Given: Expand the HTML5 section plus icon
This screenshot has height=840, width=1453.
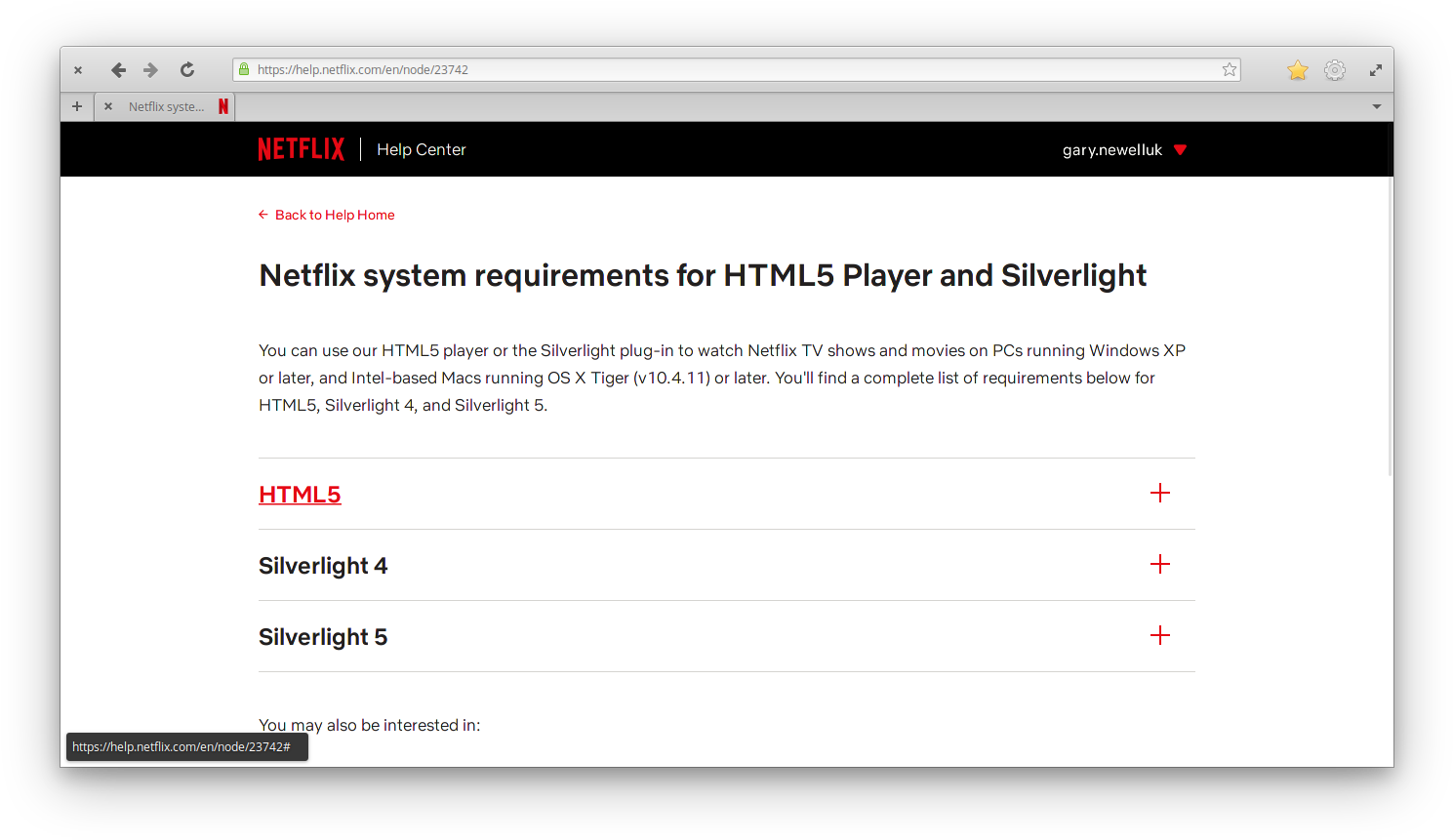Looking at the screenshot, I should point(1159,494).
